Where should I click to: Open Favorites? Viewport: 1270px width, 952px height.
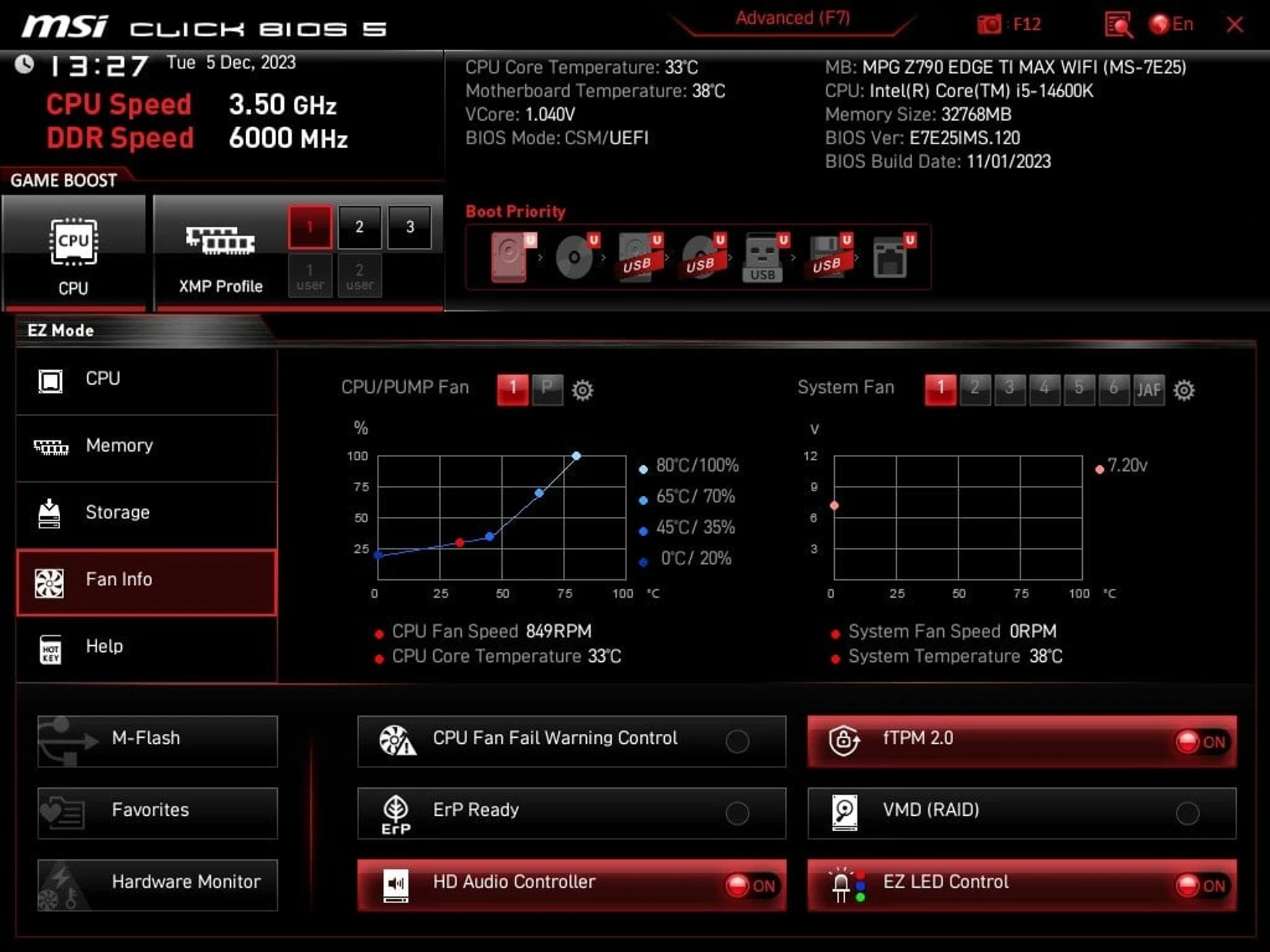point(157,813)
